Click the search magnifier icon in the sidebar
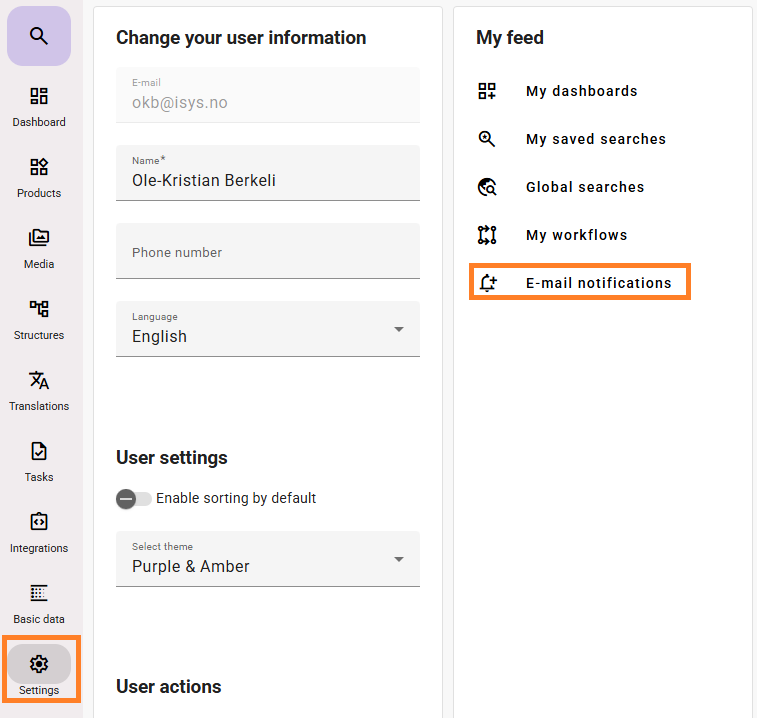 coord(39,36)
